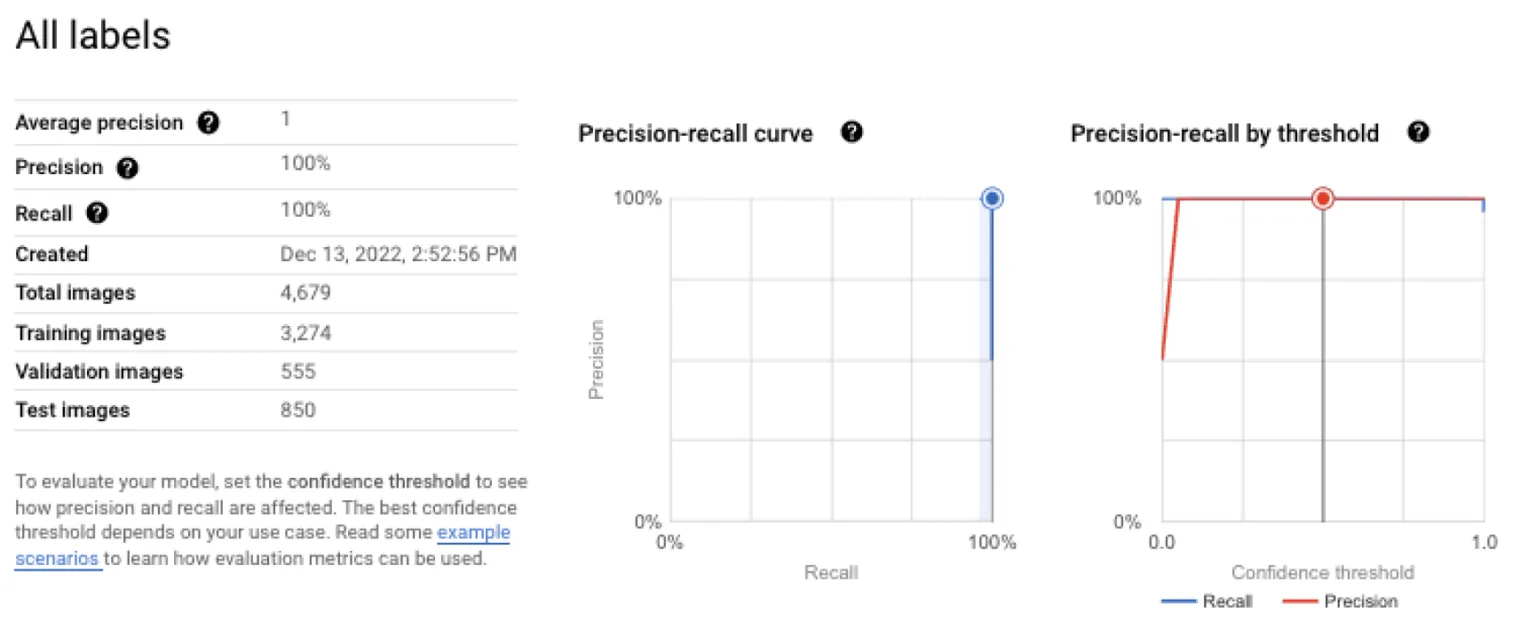
Task: Open the Recall help tooltip
Action: click(x=95, y=213)
